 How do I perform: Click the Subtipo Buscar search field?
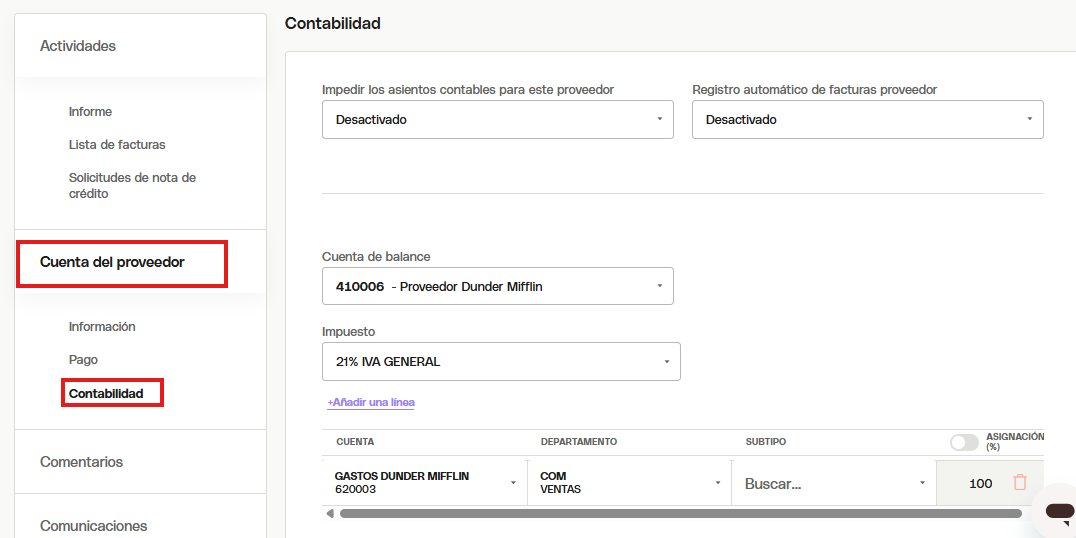point(834,483)
